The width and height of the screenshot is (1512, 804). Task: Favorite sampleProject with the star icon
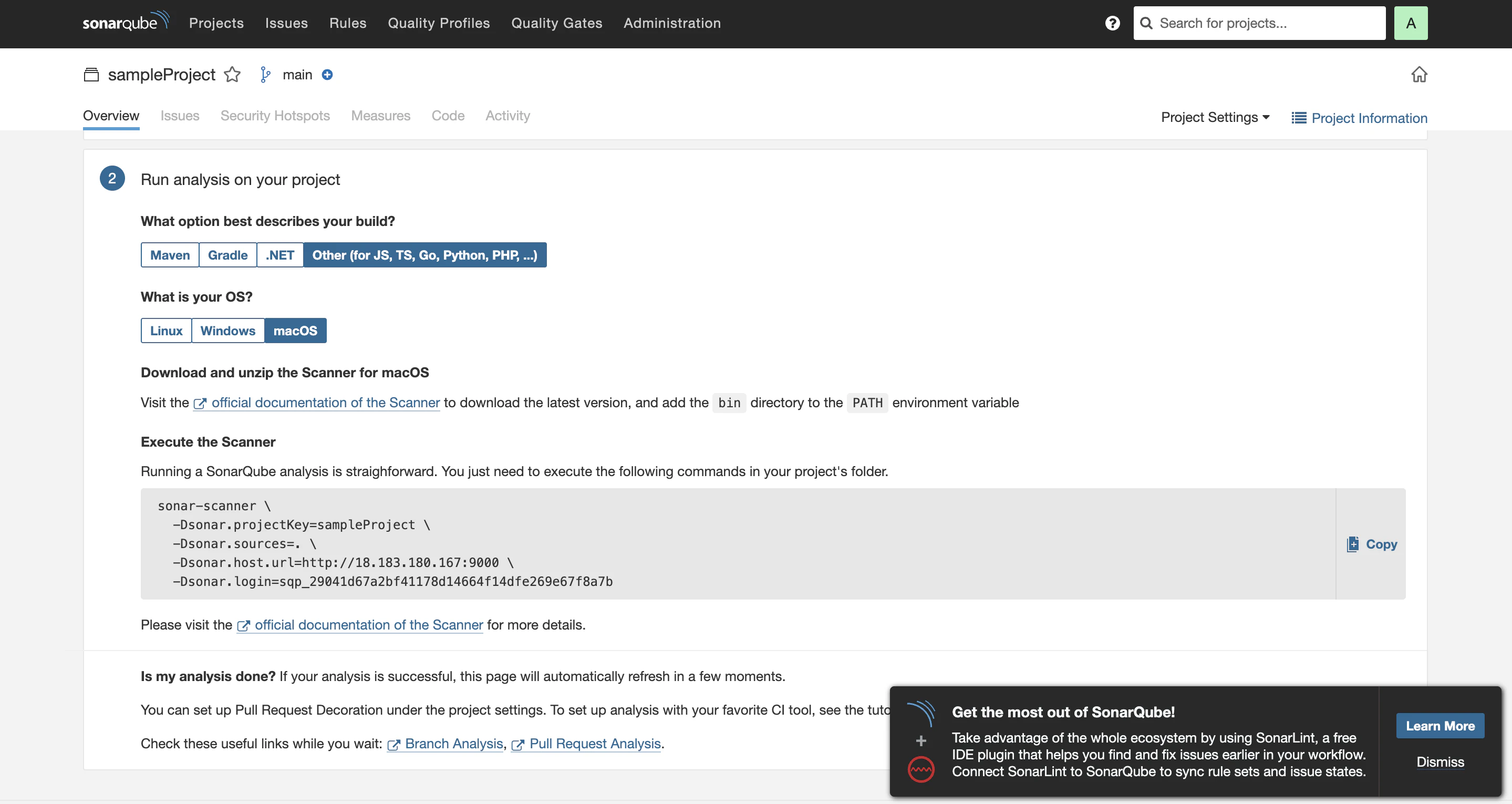click(x=232, y=75)
